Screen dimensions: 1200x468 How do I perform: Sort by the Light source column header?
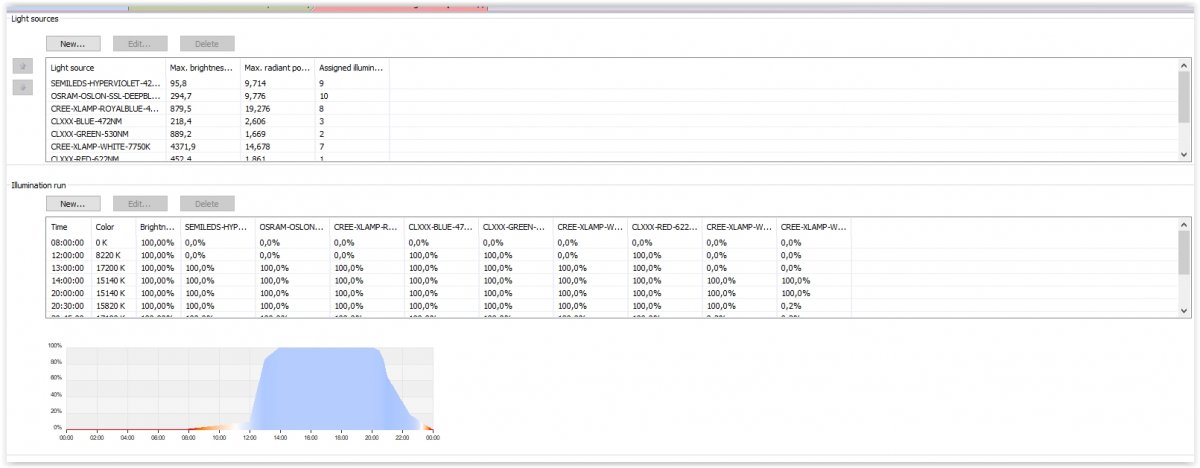[106, 67]
